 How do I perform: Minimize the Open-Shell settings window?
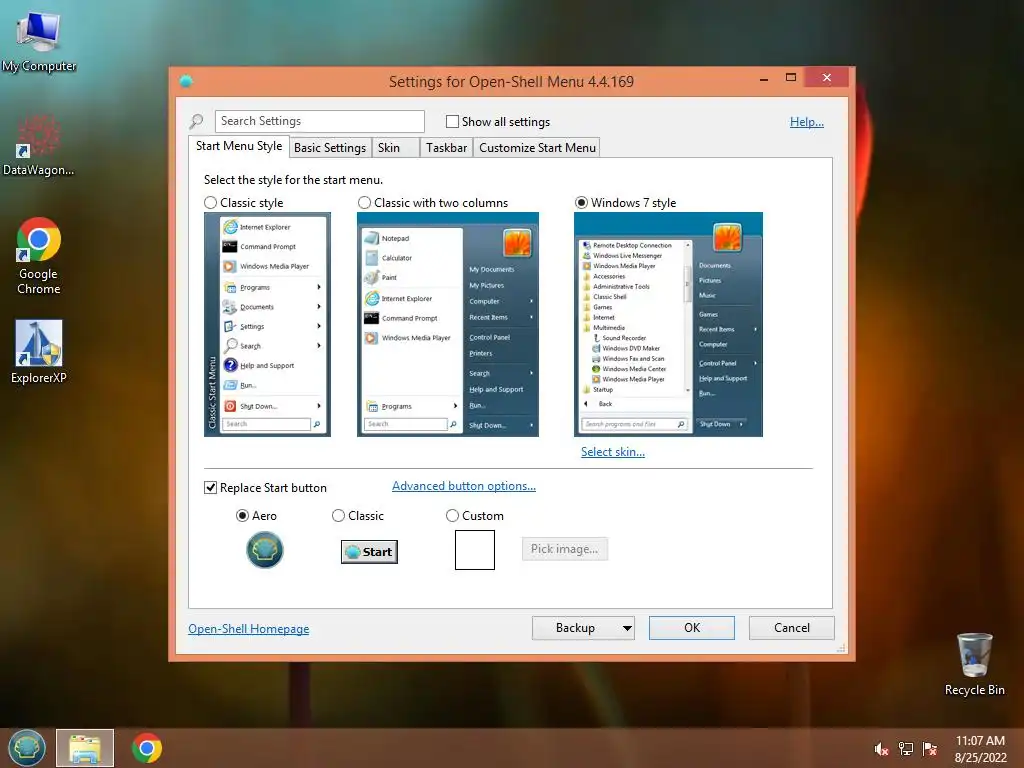[763, 79]
